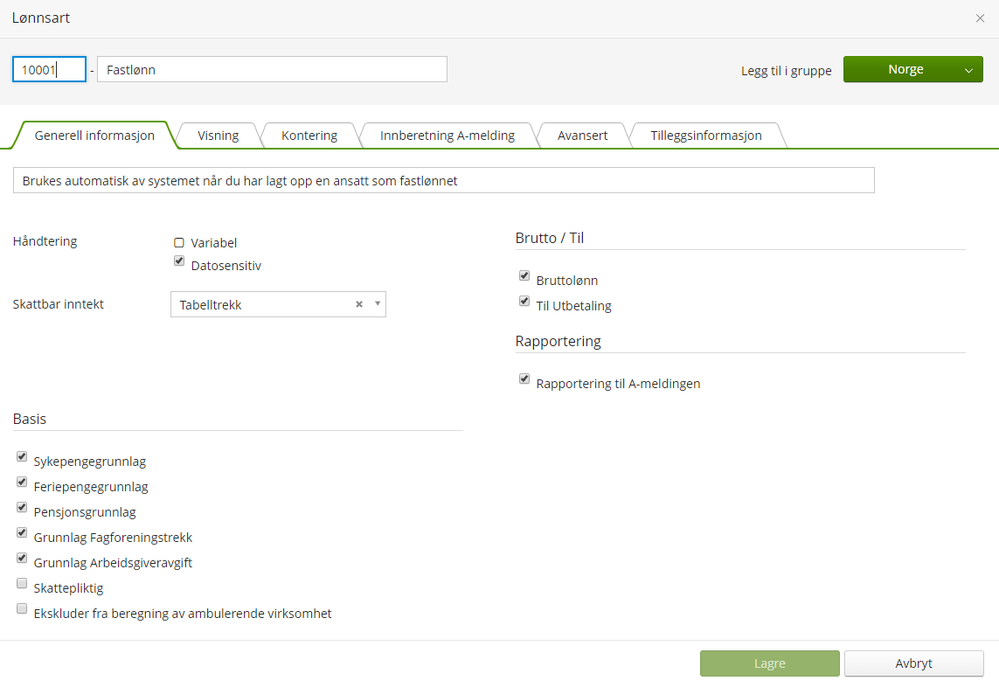The width and height of the screenshot is (999, 688).
Task: Click the Lagre button
Action: pos(769,663)
